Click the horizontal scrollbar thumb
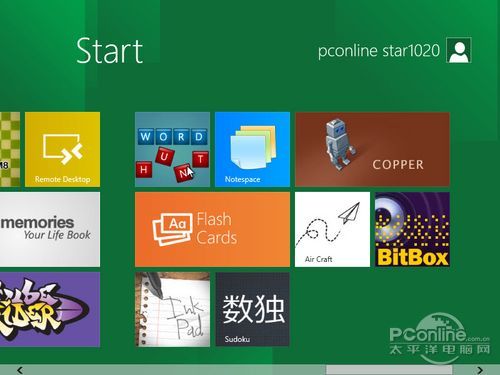The image size is (500, 375). pos(389,370)
